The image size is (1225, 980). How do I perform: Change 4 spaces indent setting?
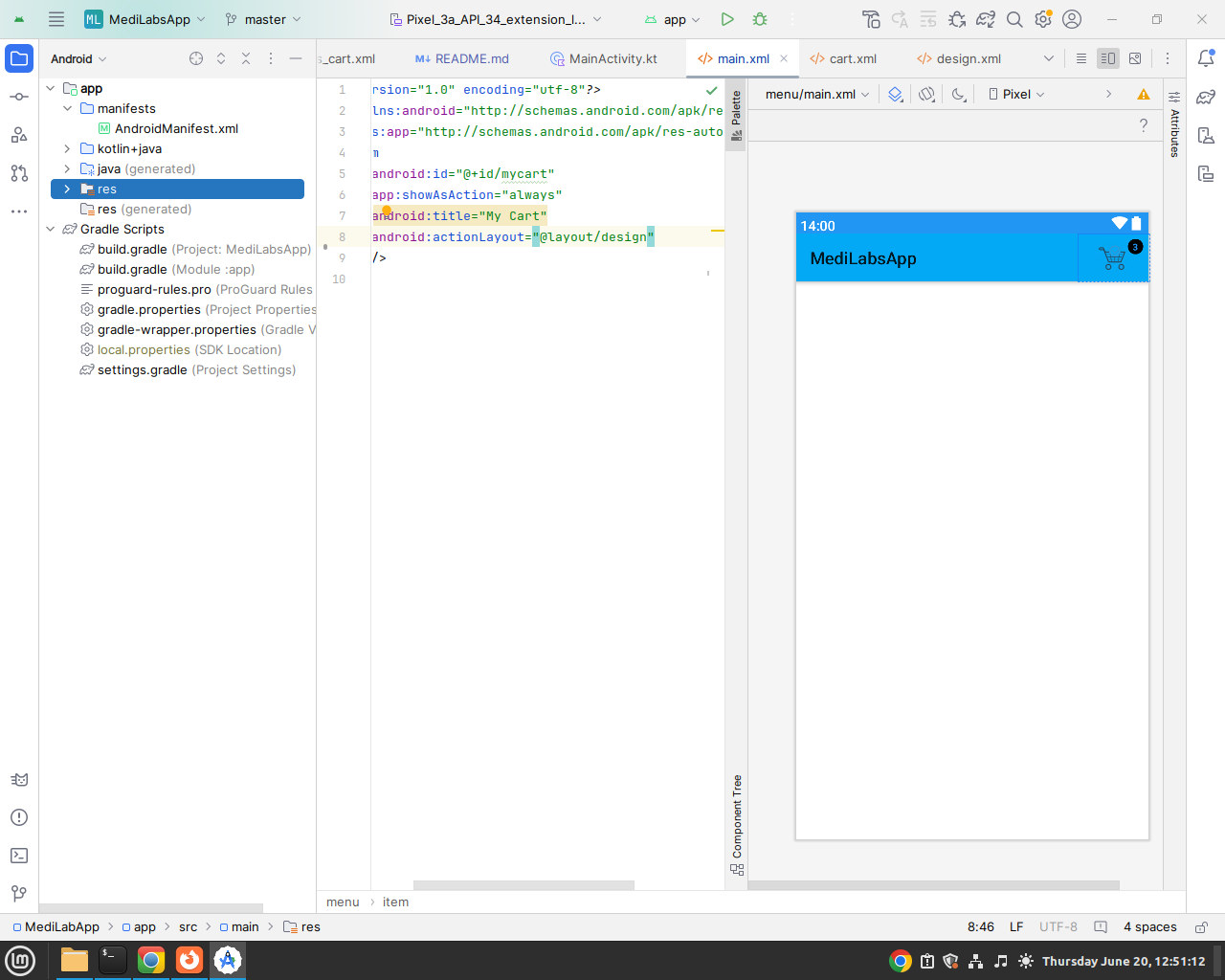tap(1150, 926)
